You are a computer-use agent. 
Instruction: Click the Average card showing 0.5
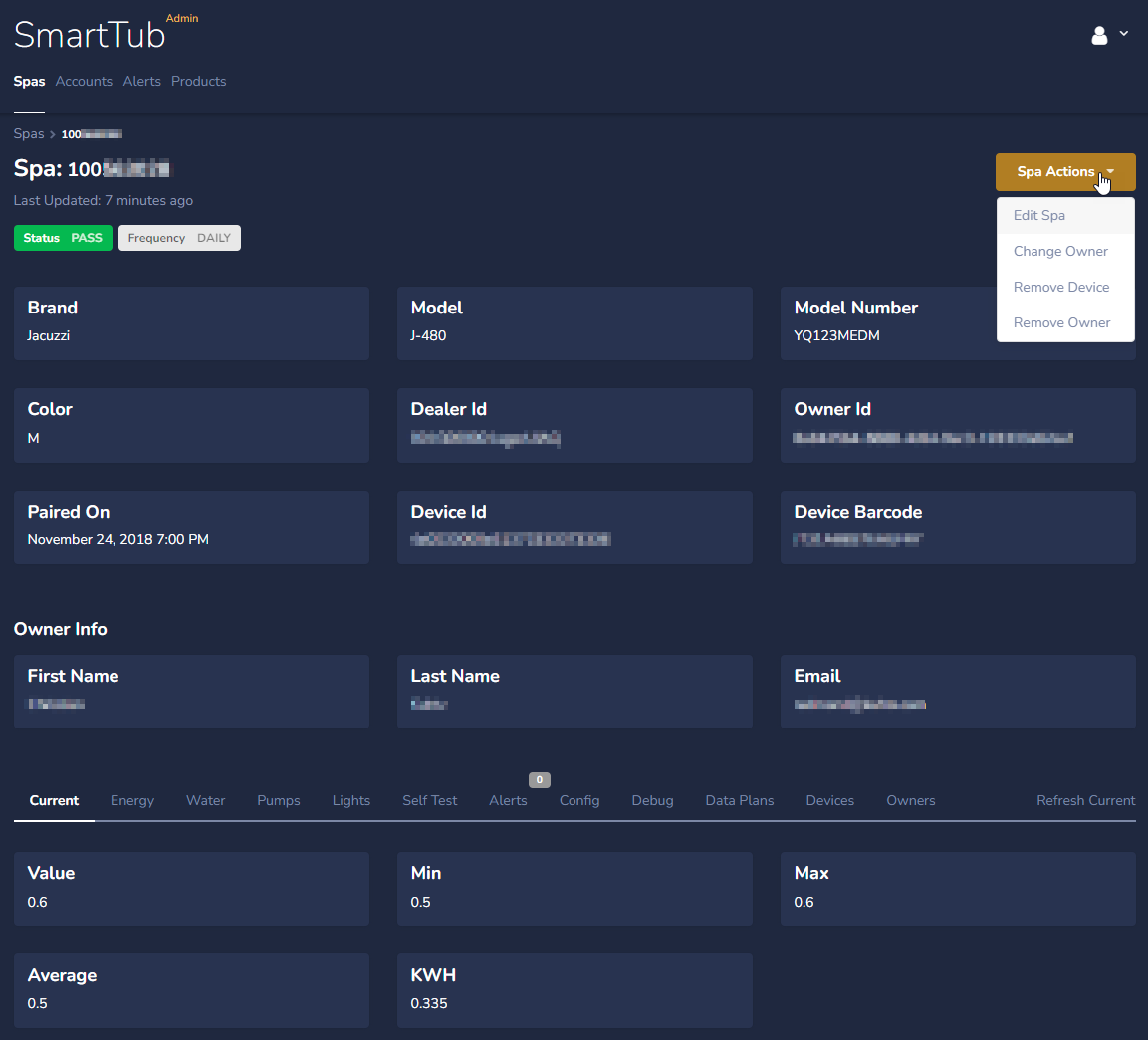tap(191, 990)
